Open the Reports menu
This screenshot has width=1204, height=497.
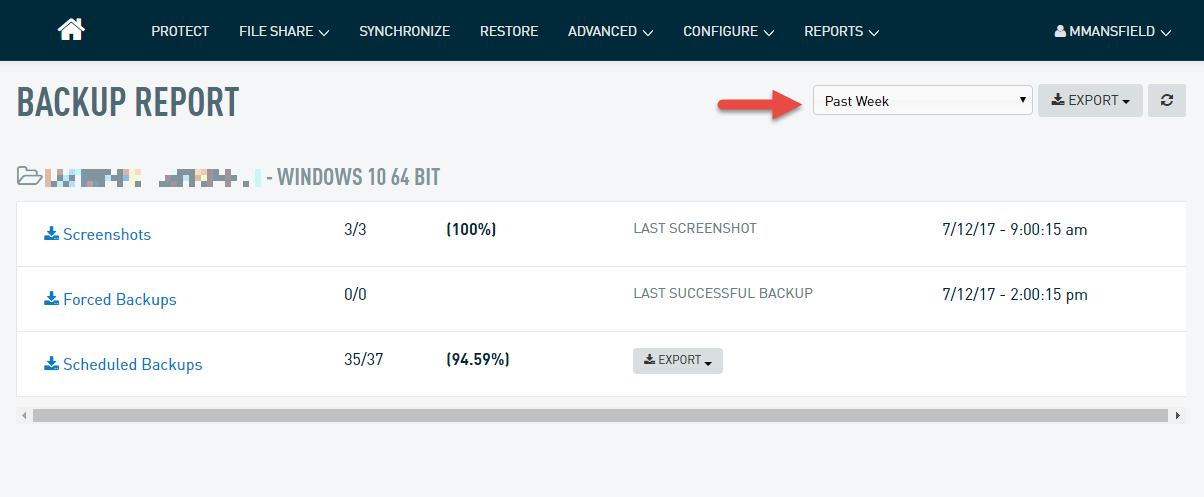pos(841,31)
